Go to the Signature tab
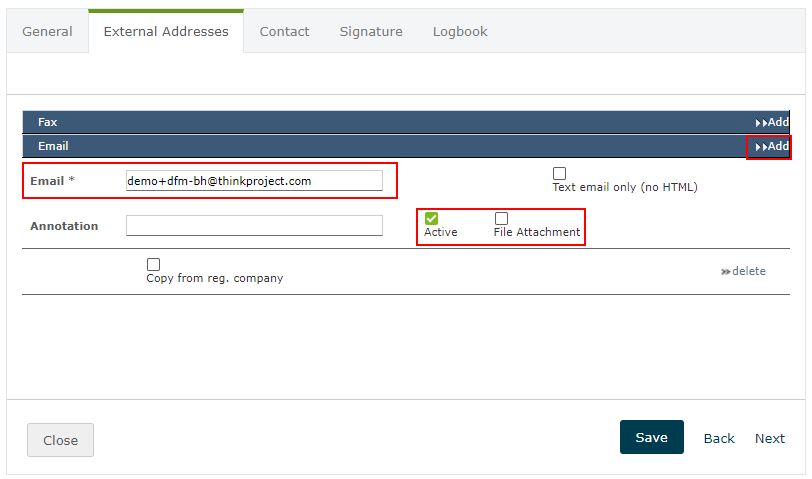The width and height of the screenshot is (812, 479). point(370,31)
